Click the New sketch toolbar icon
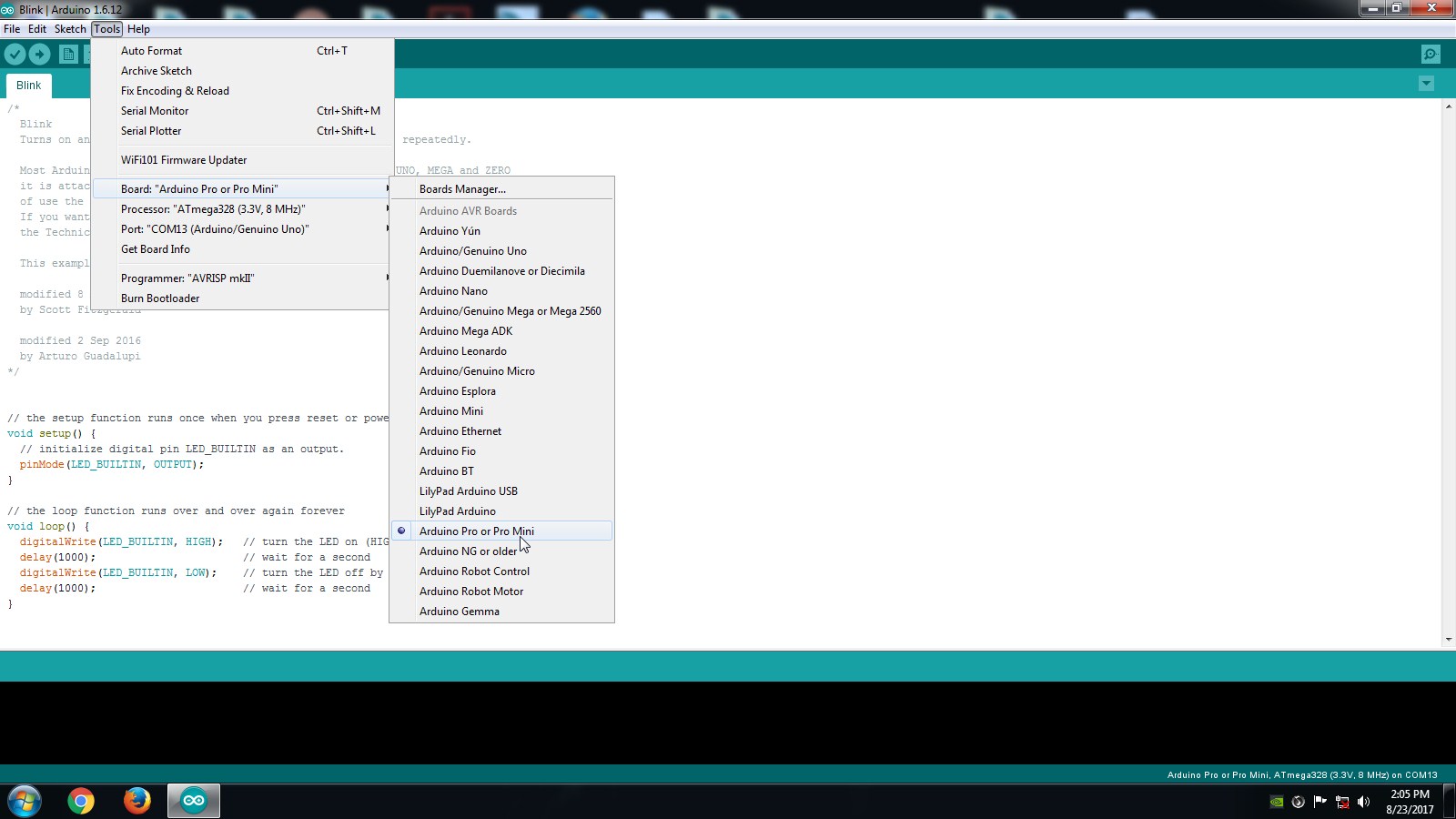 [x=68, y=55]
